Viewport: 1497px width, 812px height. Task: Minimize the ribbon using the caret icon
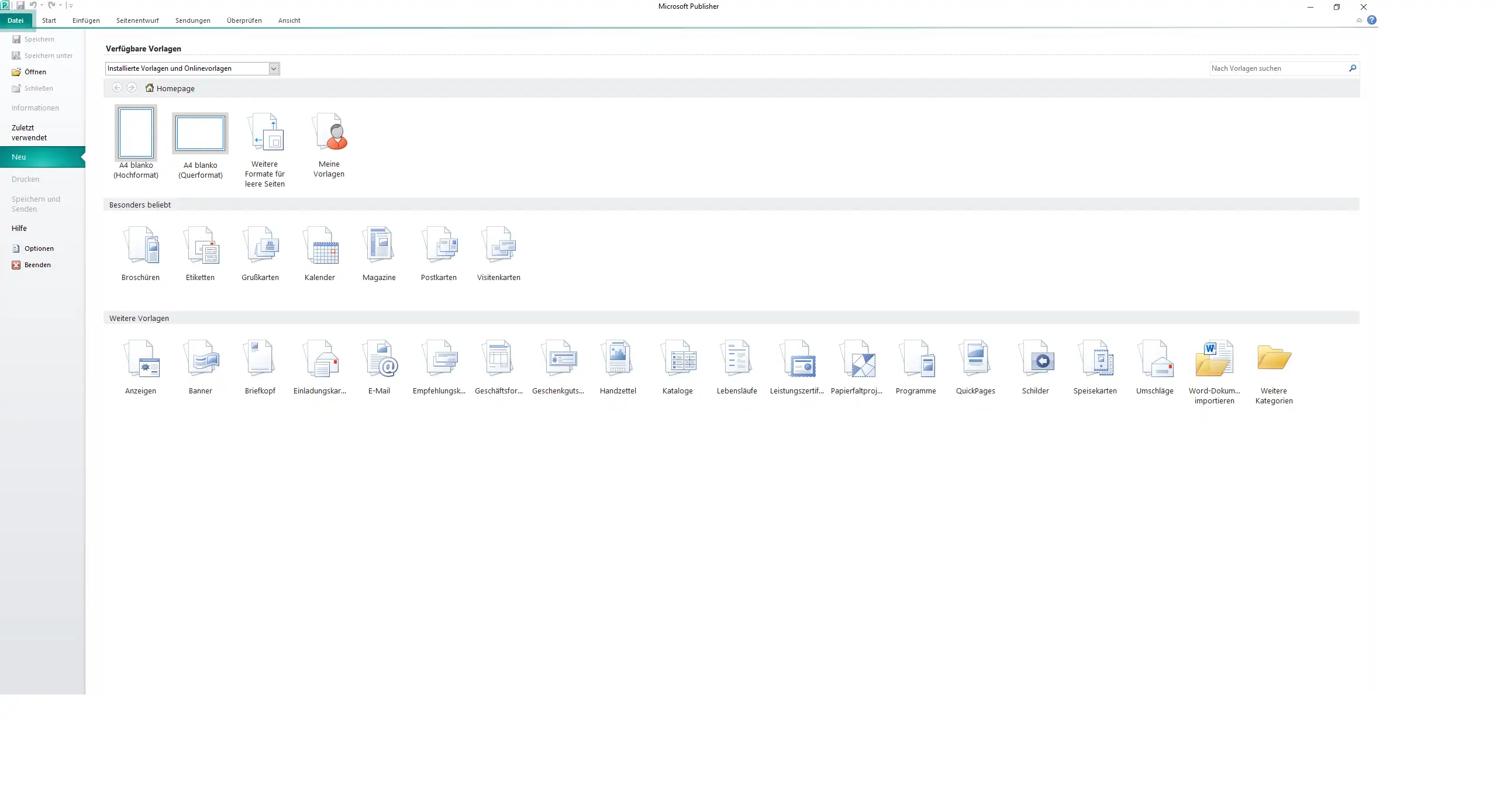(x=1359, y=20)
